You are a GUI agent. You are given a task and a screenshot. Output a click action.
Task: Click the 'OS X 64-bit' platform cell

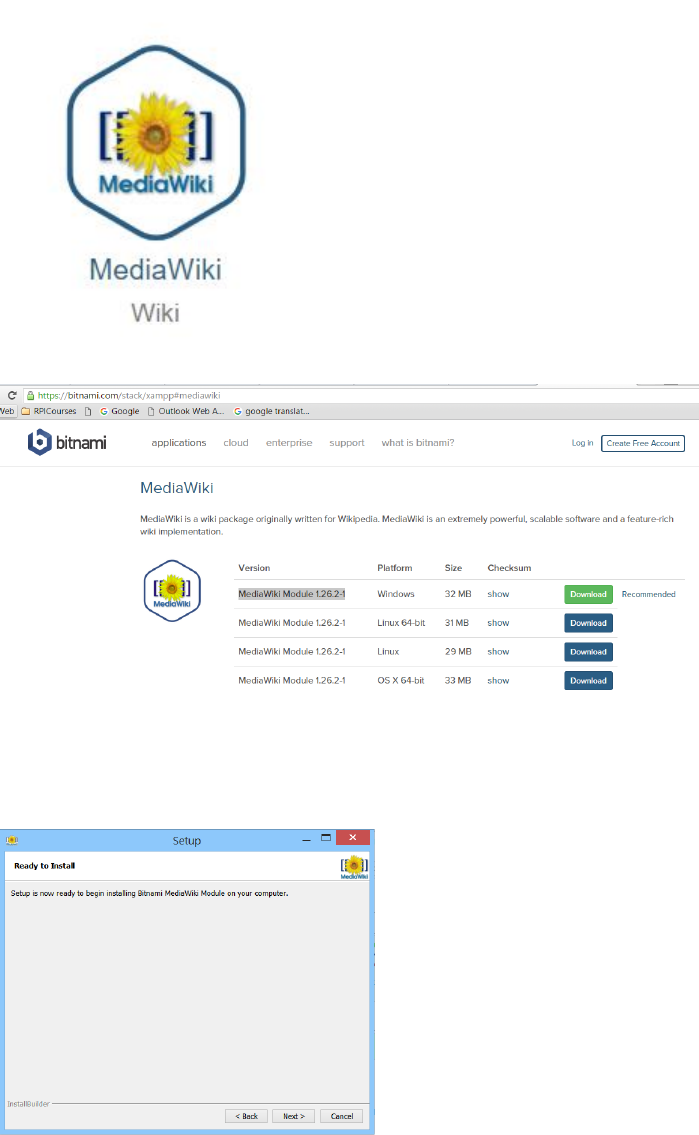click(x=400, y=681)
